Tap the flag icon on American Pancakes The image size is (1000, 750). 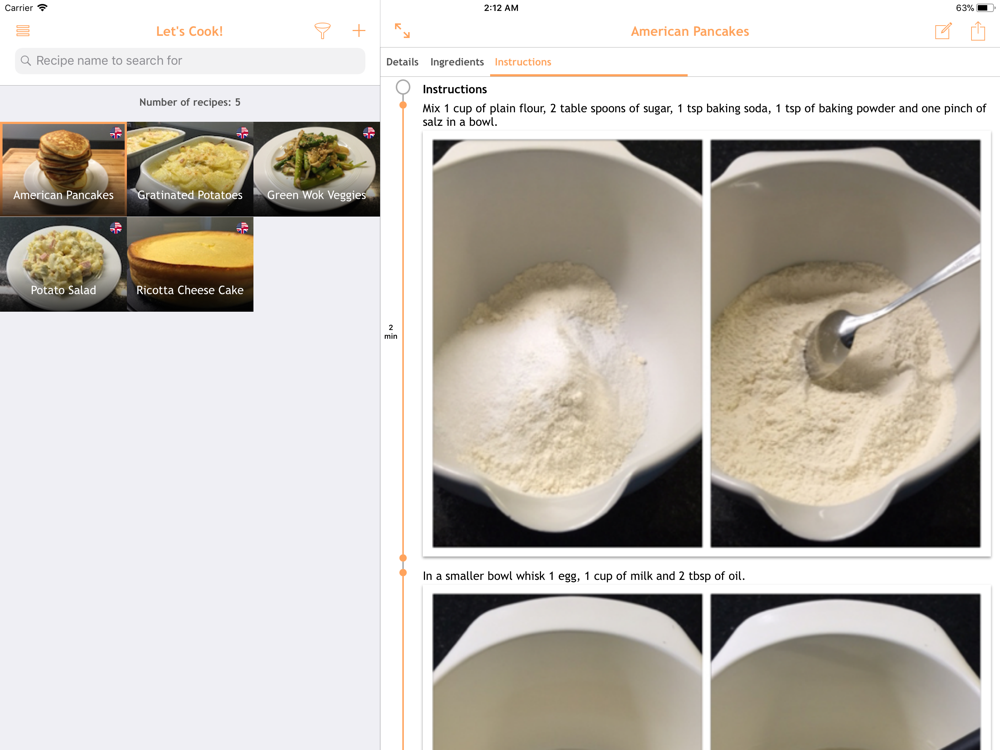click(x=116, y=133)
